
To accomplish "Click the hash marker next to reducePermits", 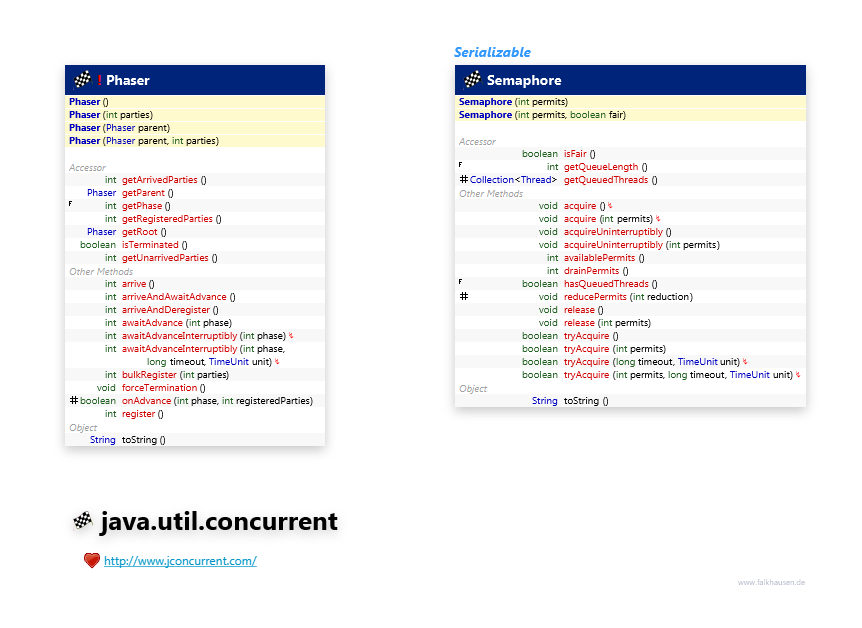I will (463, 297).
